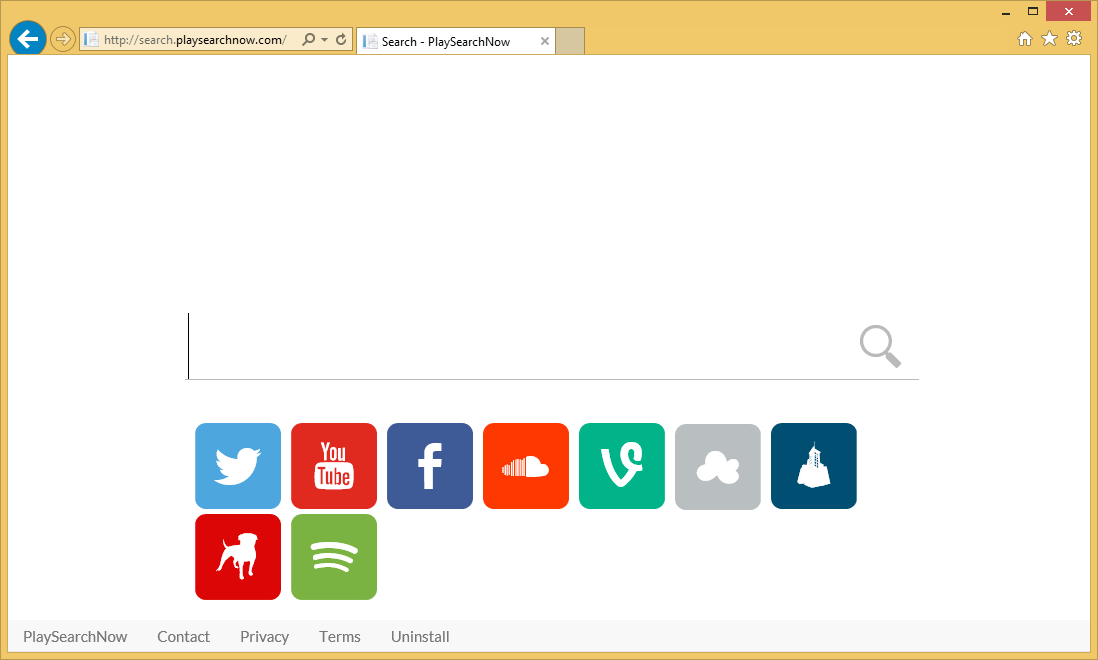Open the Zynga dog shortcut tile
Screen dimensions: 1098x660
[x=238, y=557]
